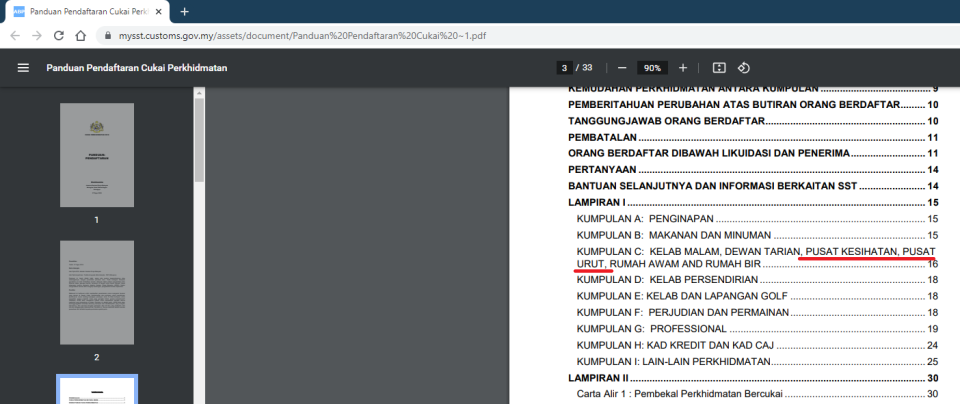This screenshot has width=960, height=404.
Task: Click the address bar URL field
Action: [x=303, y=36]
